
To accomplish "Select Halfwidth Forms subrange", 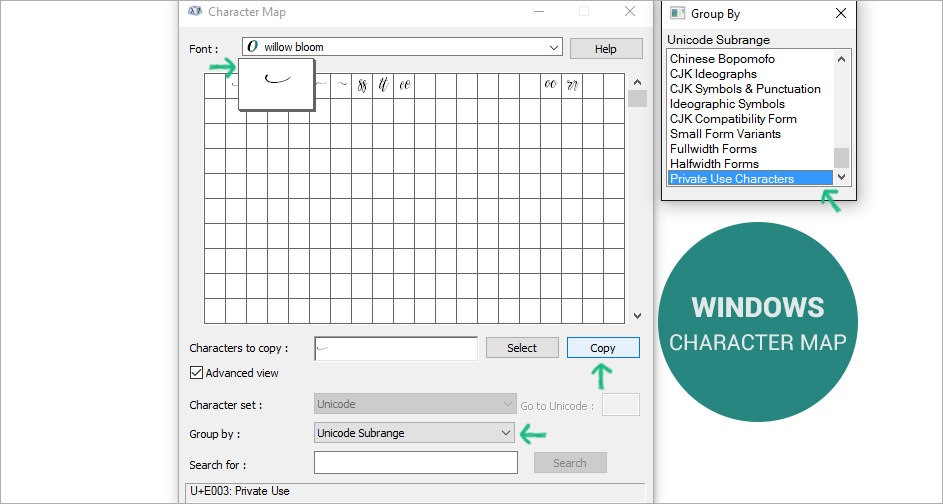I will 714,164.
